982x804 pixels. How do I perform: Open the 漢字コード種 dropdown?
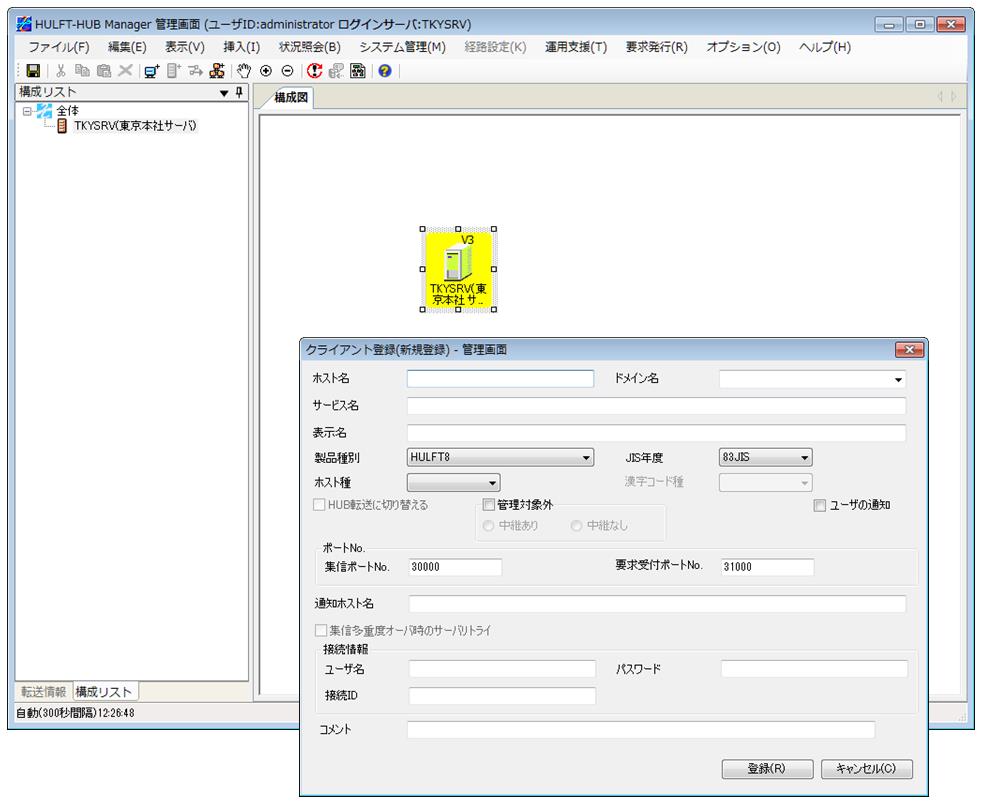click(x=804, y=483)
